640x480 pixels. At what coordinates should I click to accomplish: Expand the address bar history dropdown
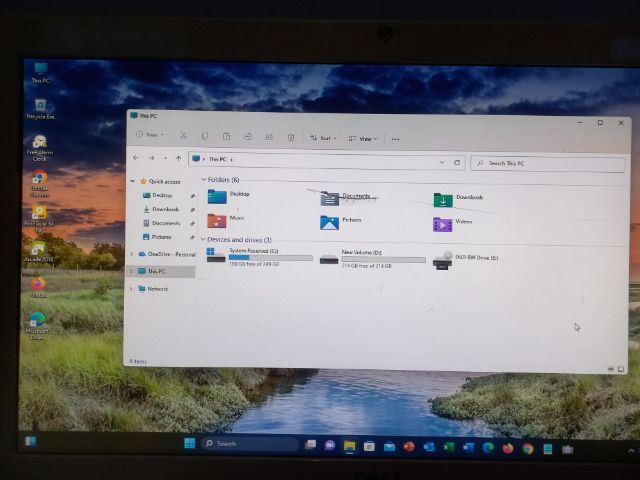pyautogui.click(x=442, y=162)
